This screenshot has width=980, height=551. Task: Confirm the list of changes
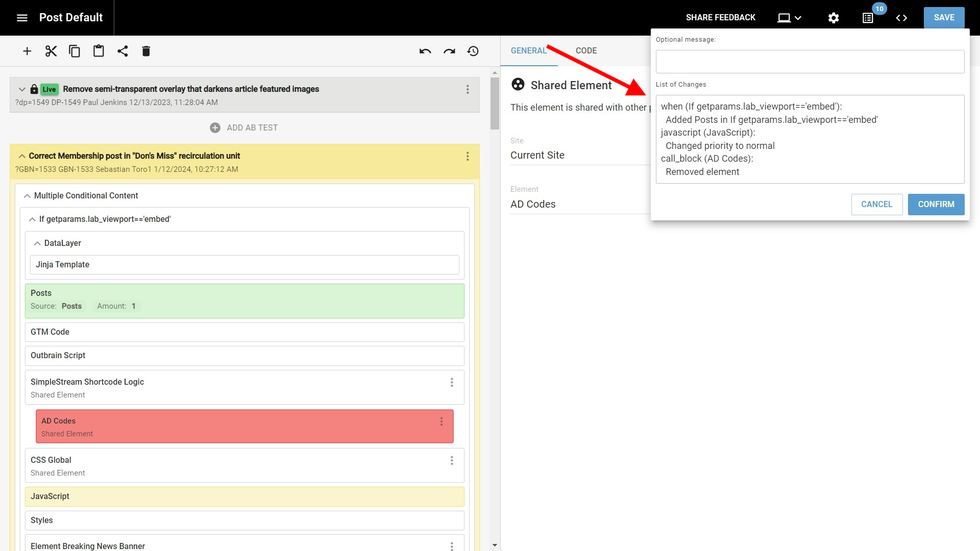[935, 204]
